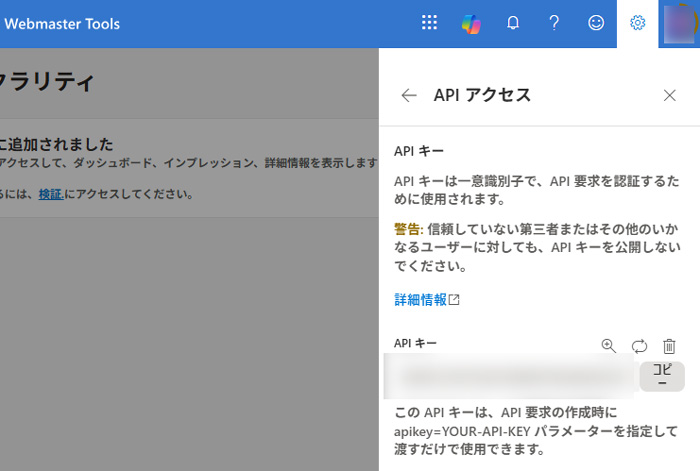The height and width of the screenshot is (471, 700).
Task: Regenerate the API key with refresh icon
Action: 639,346
